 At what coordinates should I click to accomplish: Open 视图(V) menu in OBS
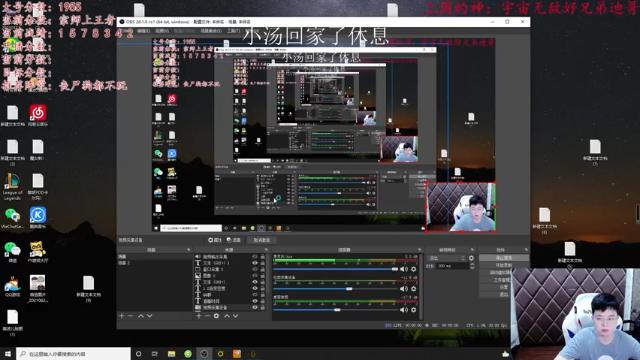coord(162,31)
